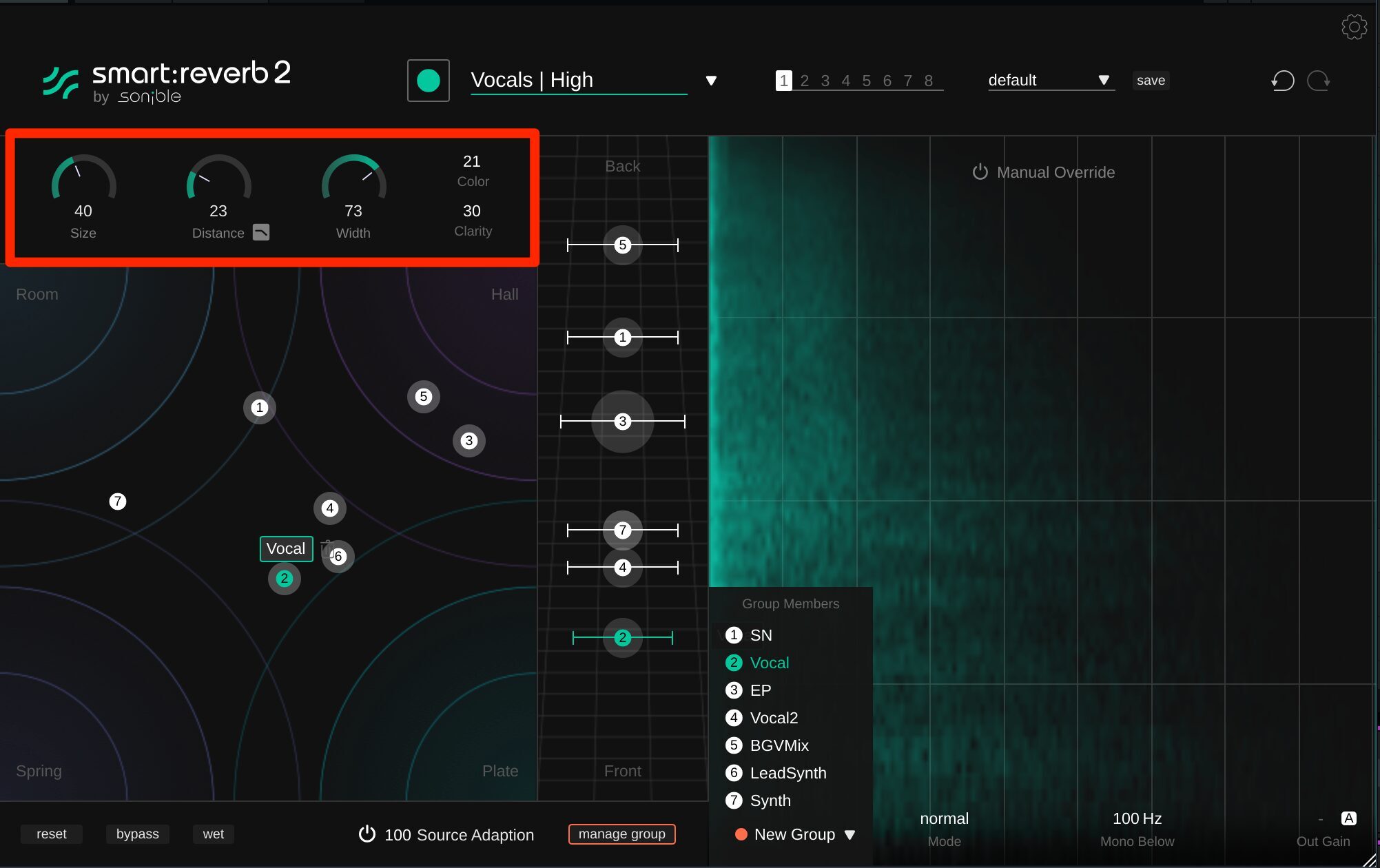Select node 5 in the reverb matrix

point(424,397)
